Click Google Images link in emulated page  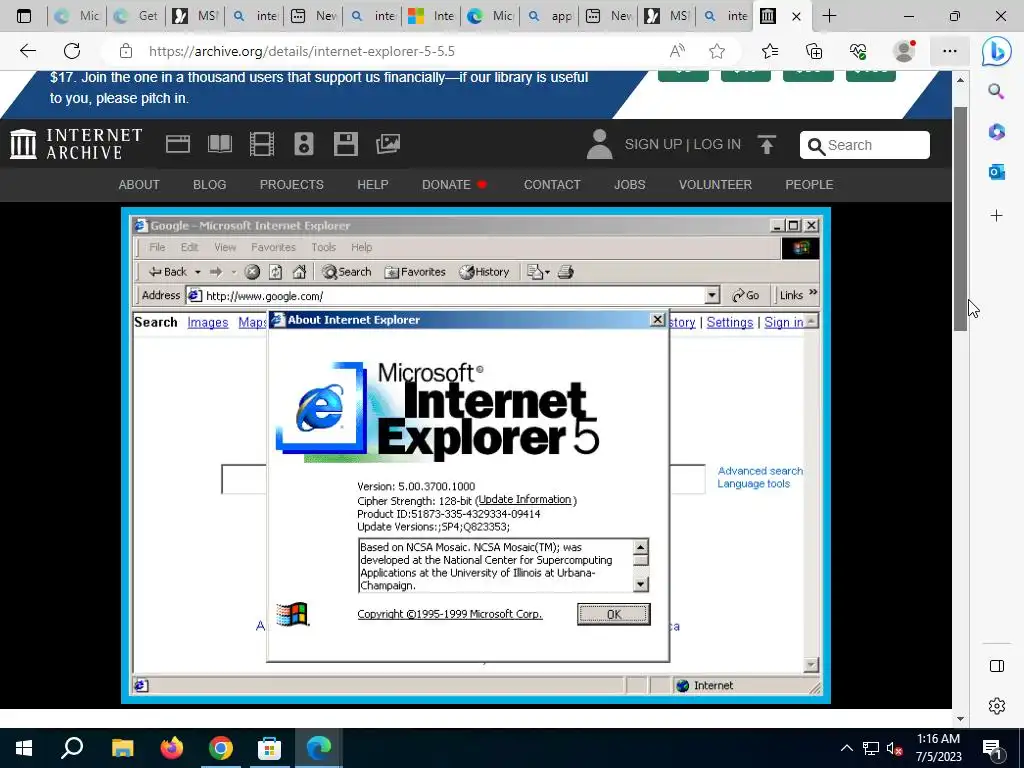[x=208, y=323]
